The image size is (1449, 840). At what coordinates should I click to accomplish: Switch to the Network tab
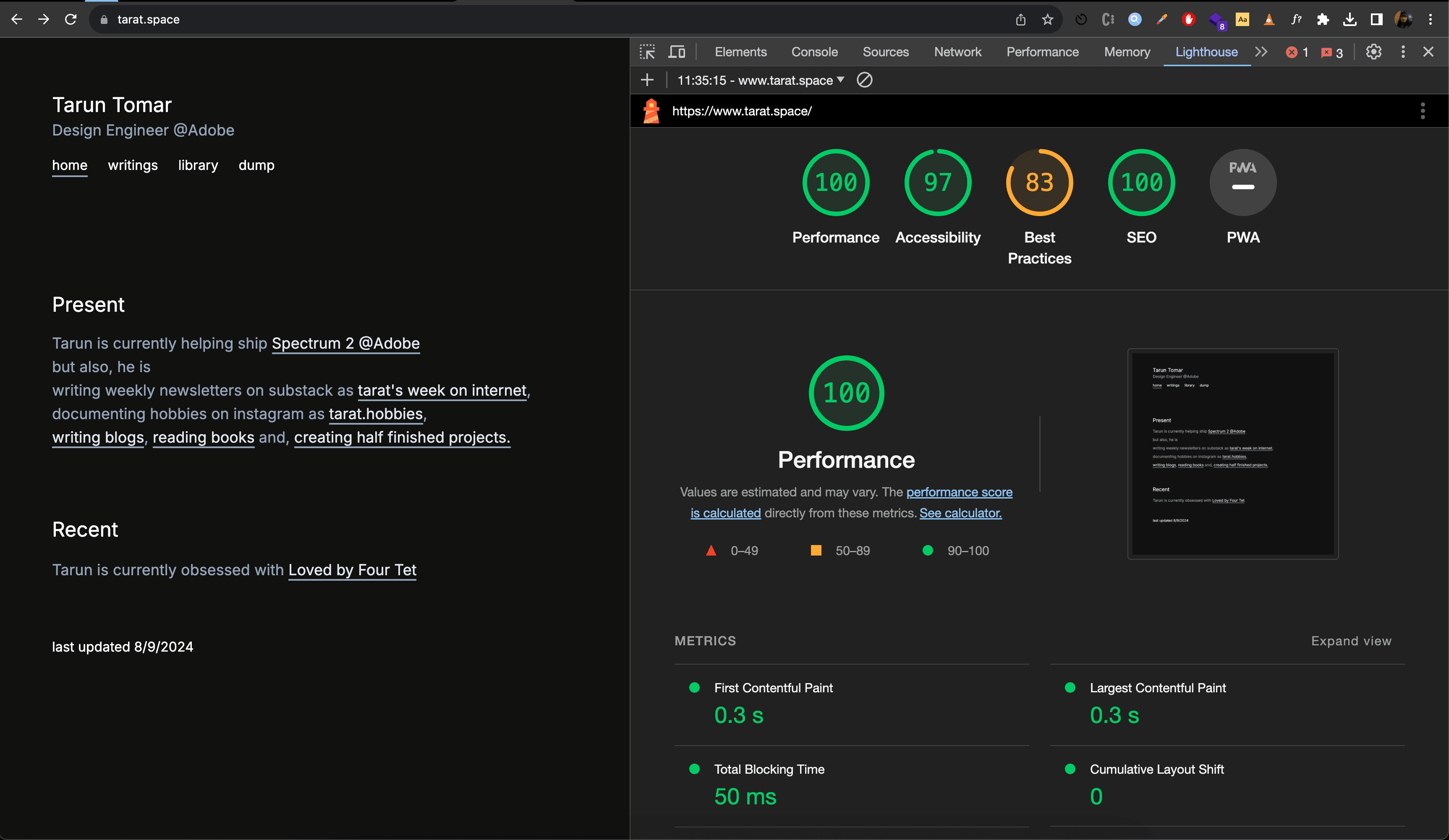pyautogui.click(x=957, y=52)
